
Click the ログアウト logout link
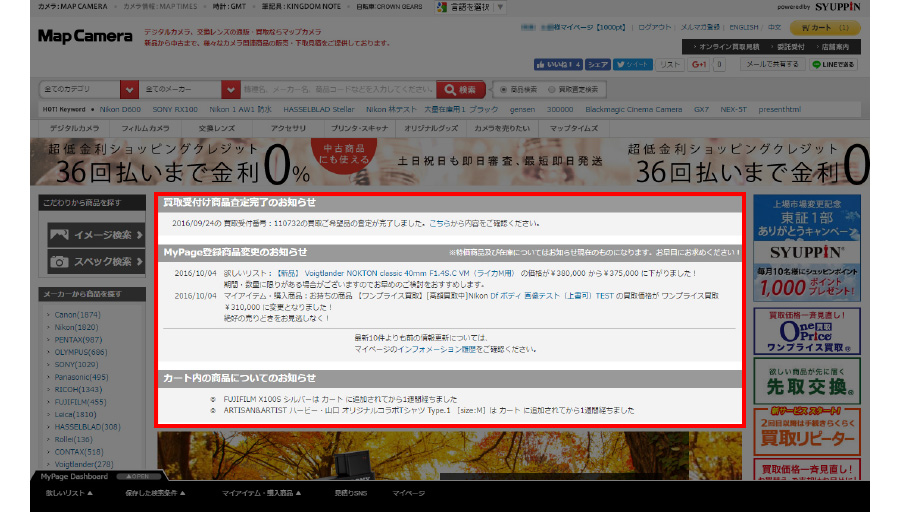(x=654, y=28)
